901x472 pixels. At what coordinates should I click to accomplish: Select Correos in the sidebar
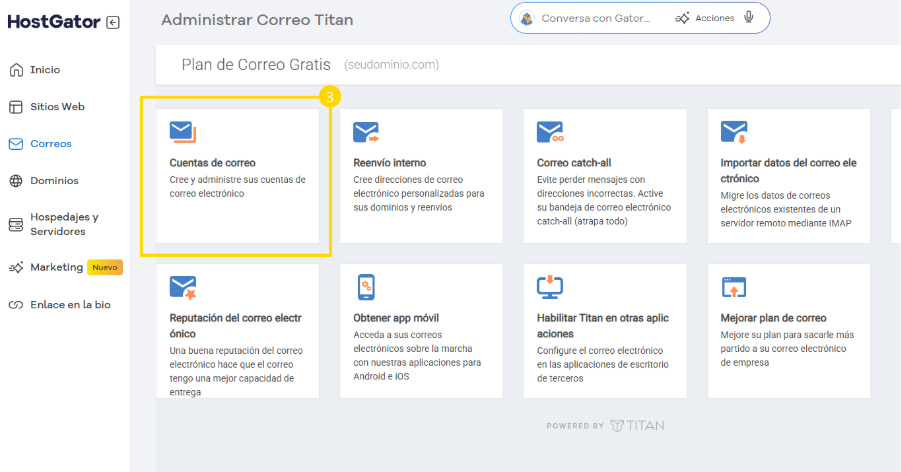[51, 144]
